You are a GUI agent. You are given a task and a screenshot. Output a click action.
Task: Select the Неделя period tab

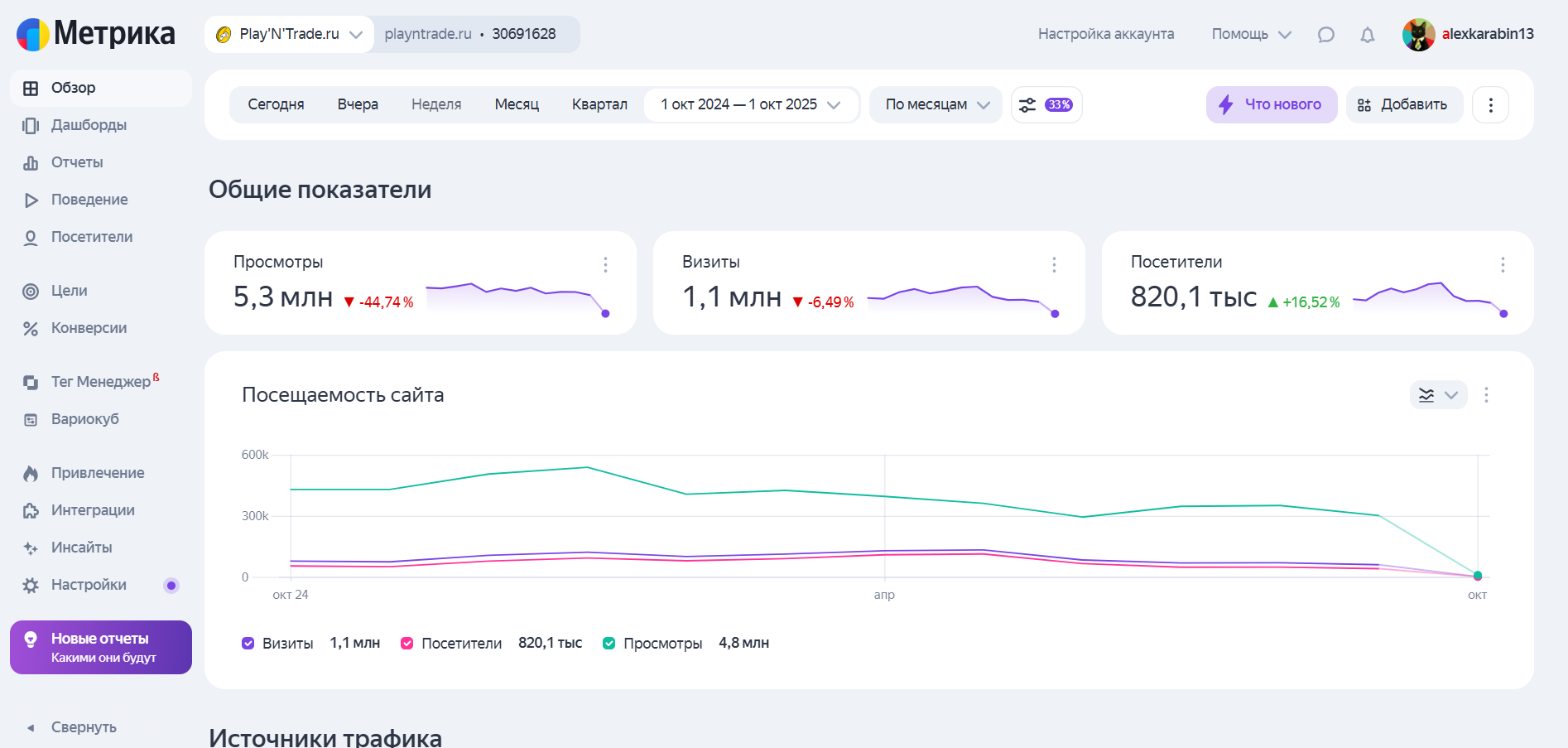click(436, 105)
